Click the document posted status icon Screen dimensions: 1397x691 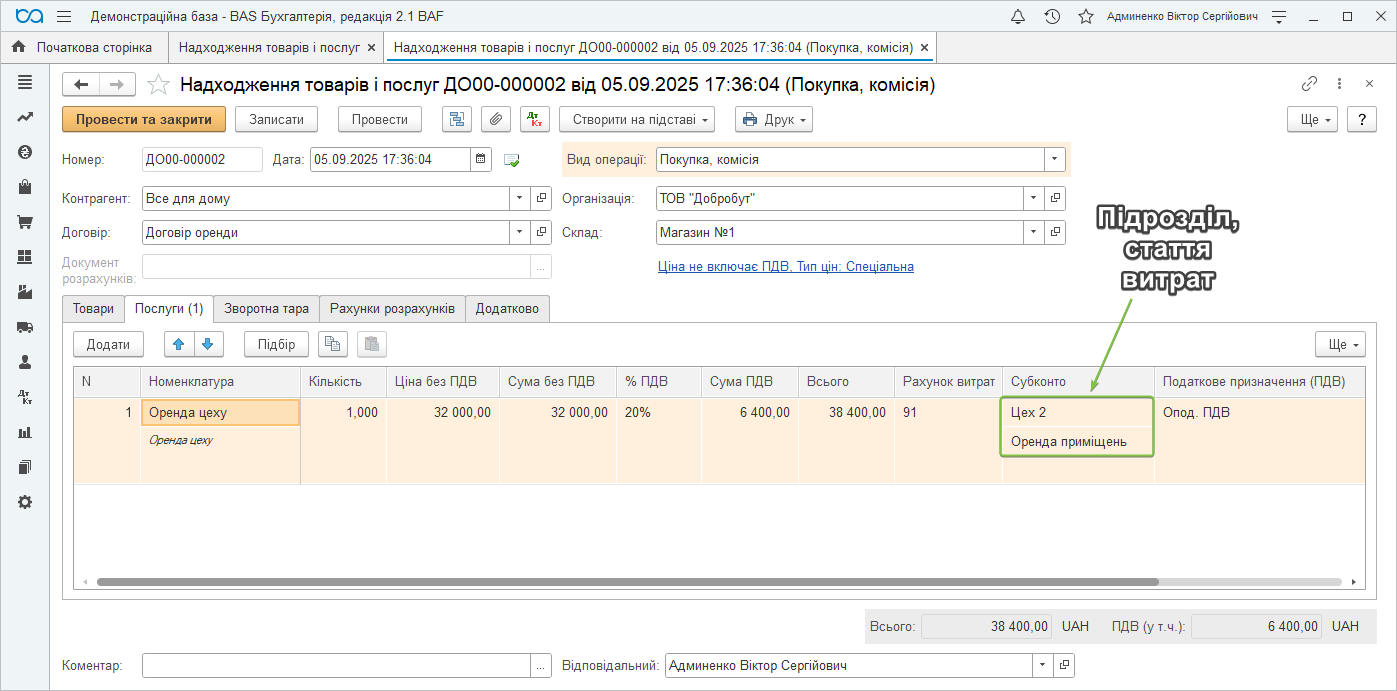point(512,160)
